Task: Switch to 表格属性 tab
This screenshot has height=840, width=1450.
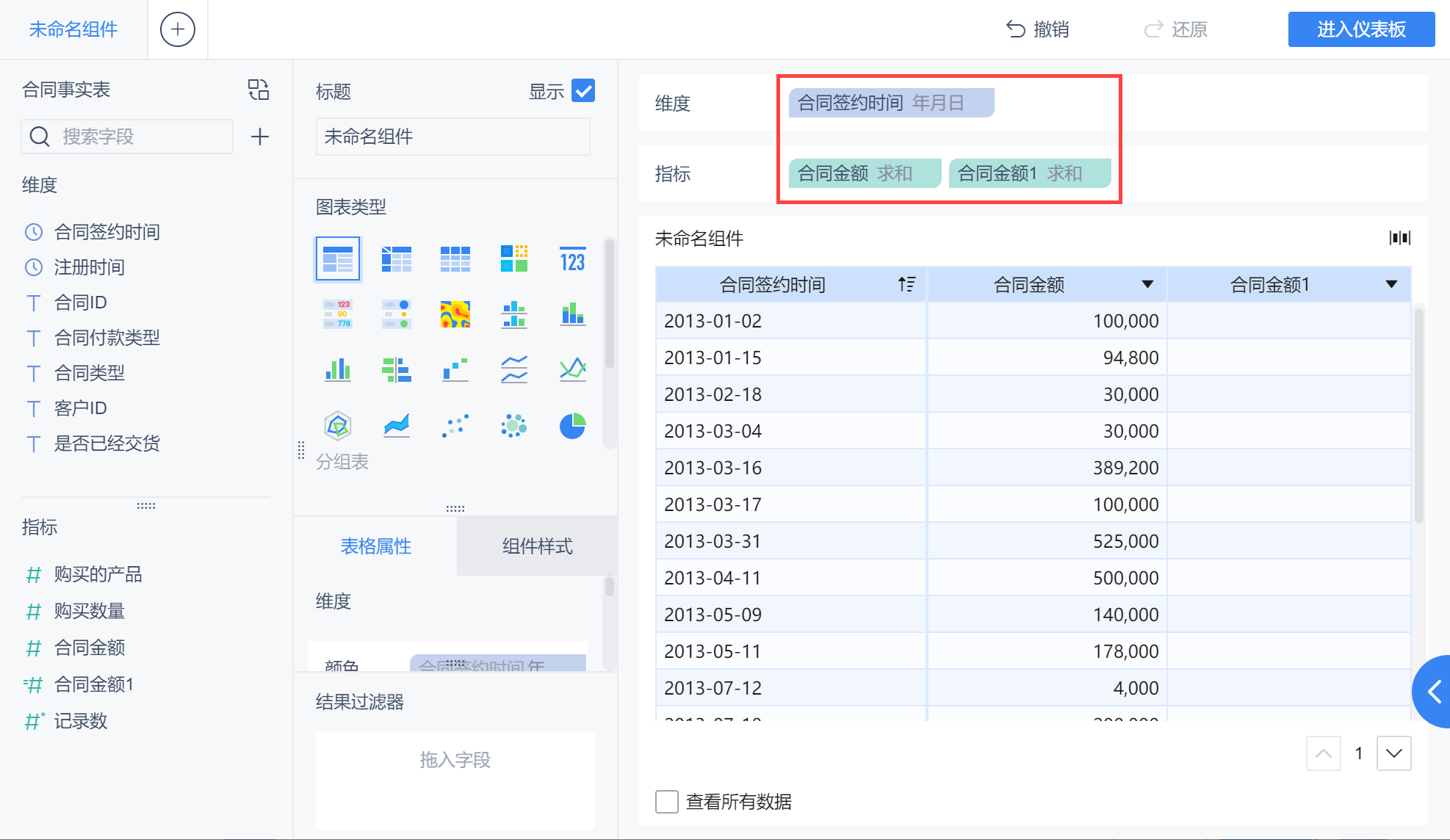Action: click(375, 546)
